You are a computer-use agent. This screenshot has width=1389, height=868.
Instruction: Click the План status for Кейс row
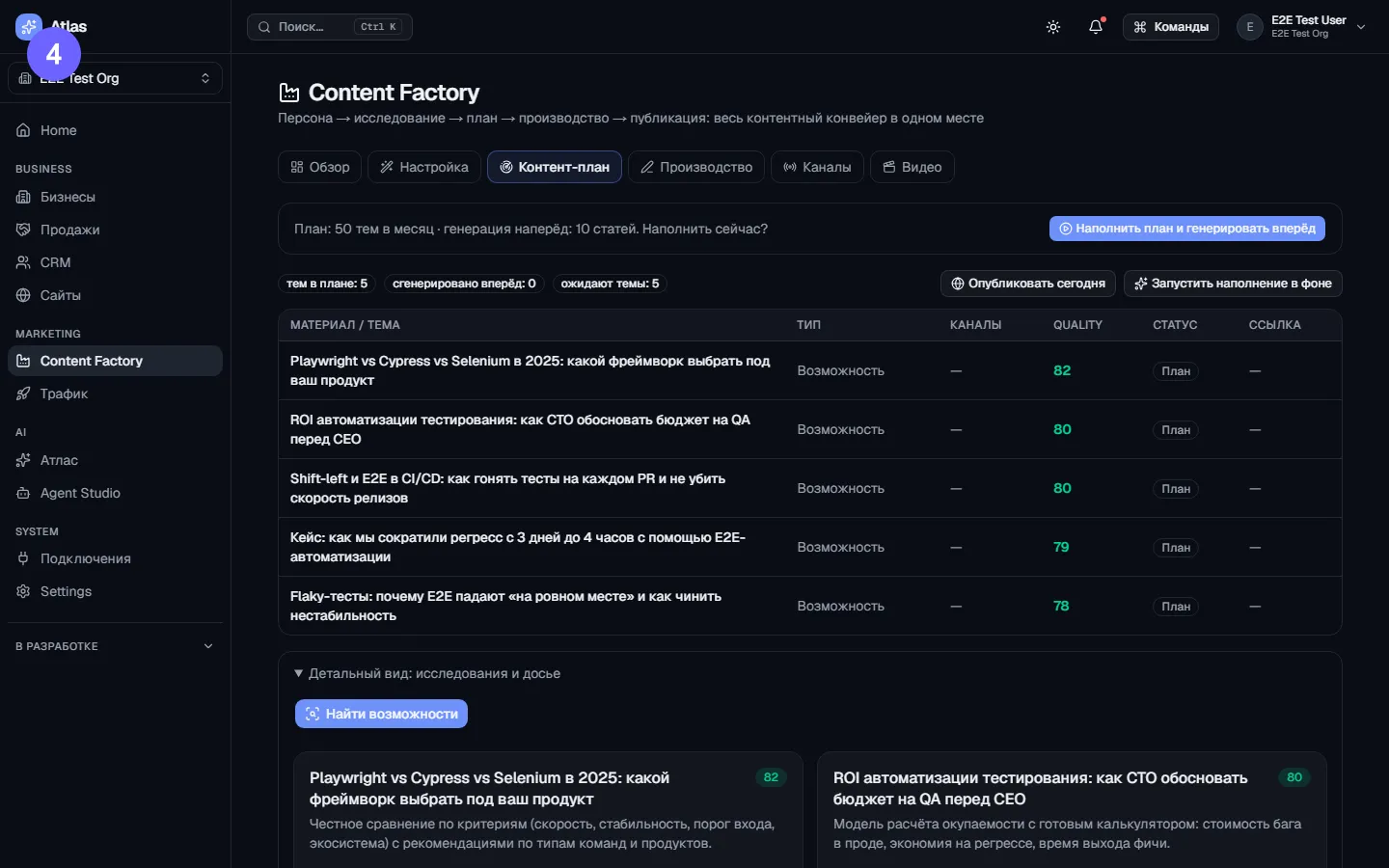pyautogui.click(x=1176, y=548)
